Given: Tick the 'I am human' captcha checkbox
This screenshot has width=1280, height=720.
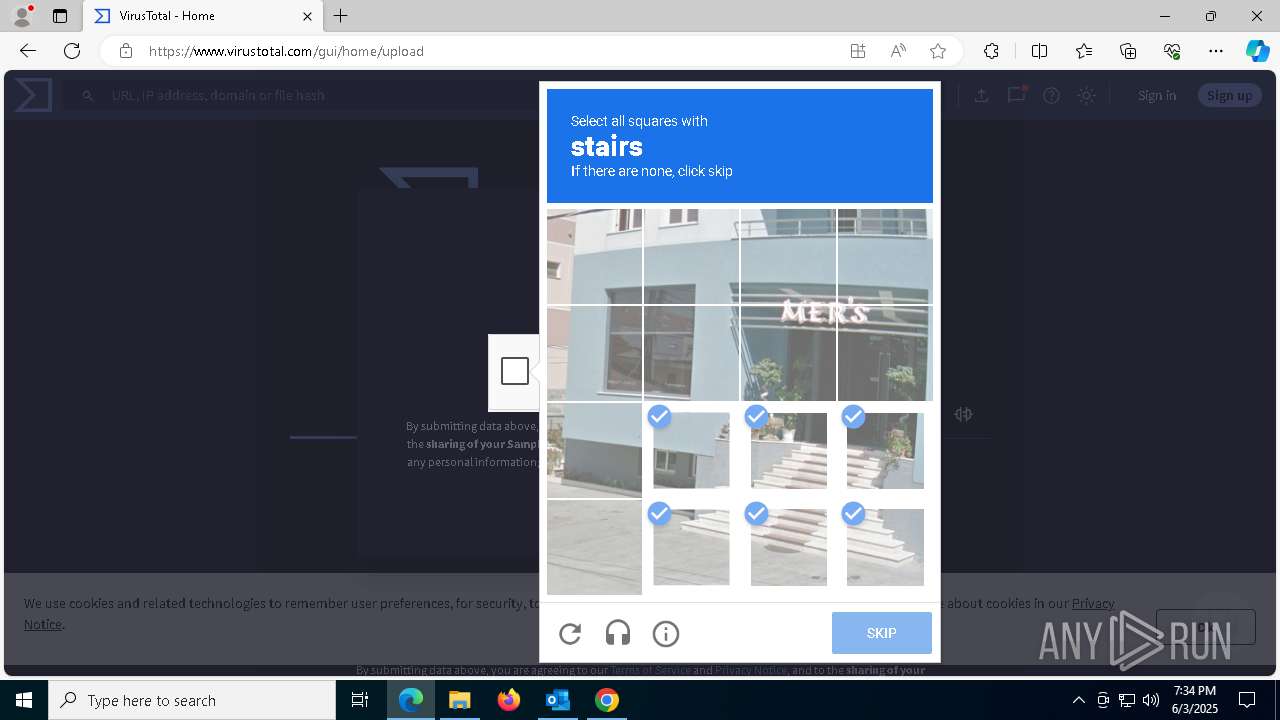Looking at the screenshot, I should tap(515, 371).
